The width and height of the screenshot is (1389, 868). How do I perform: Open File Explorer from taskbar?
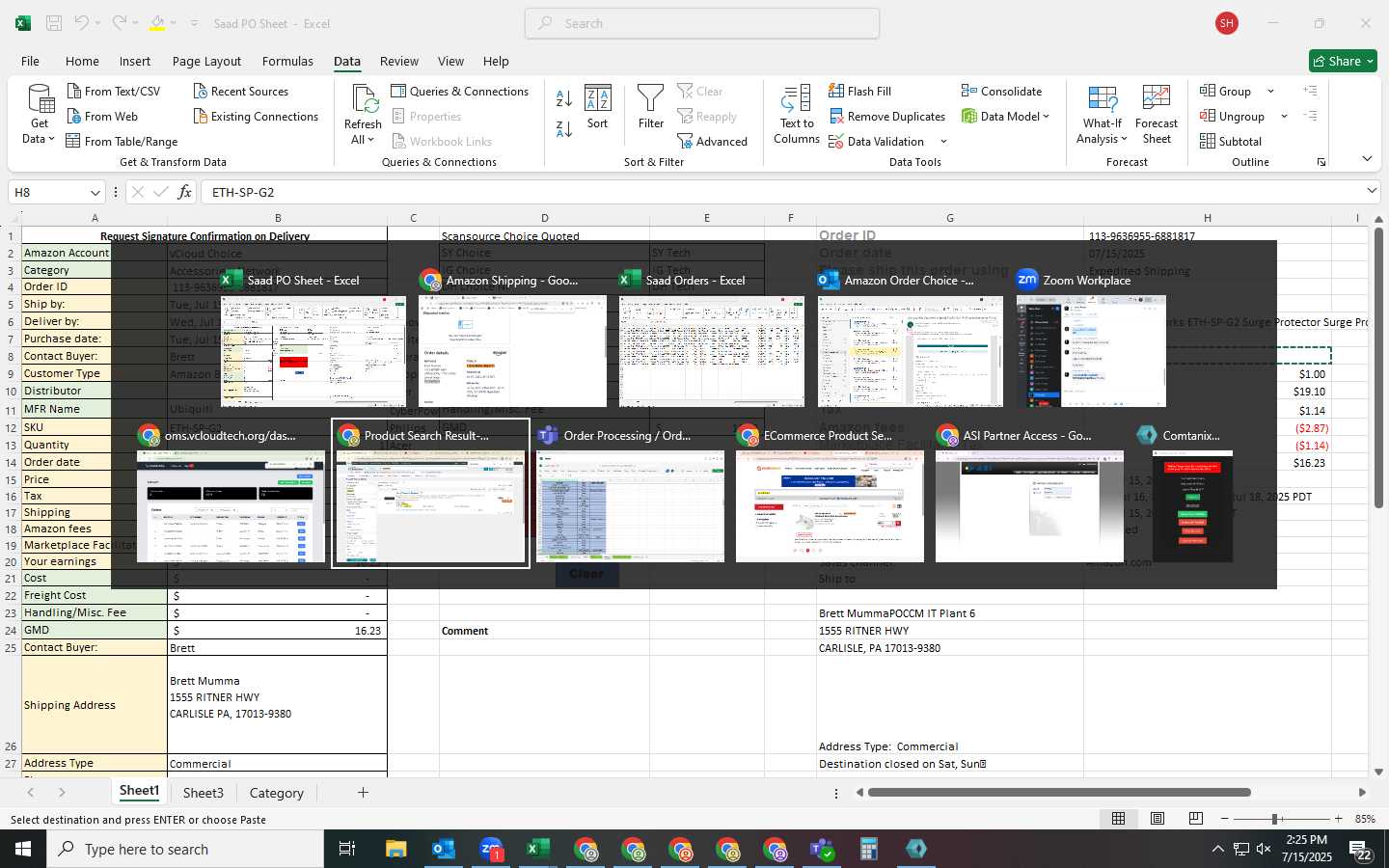(x=396, y=849)
